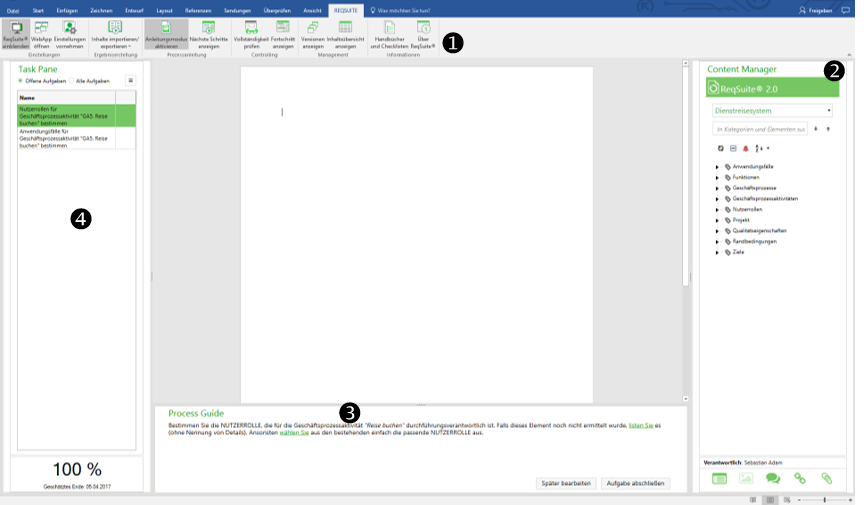Click the Aufgabe abschließen button

[635, 482]
